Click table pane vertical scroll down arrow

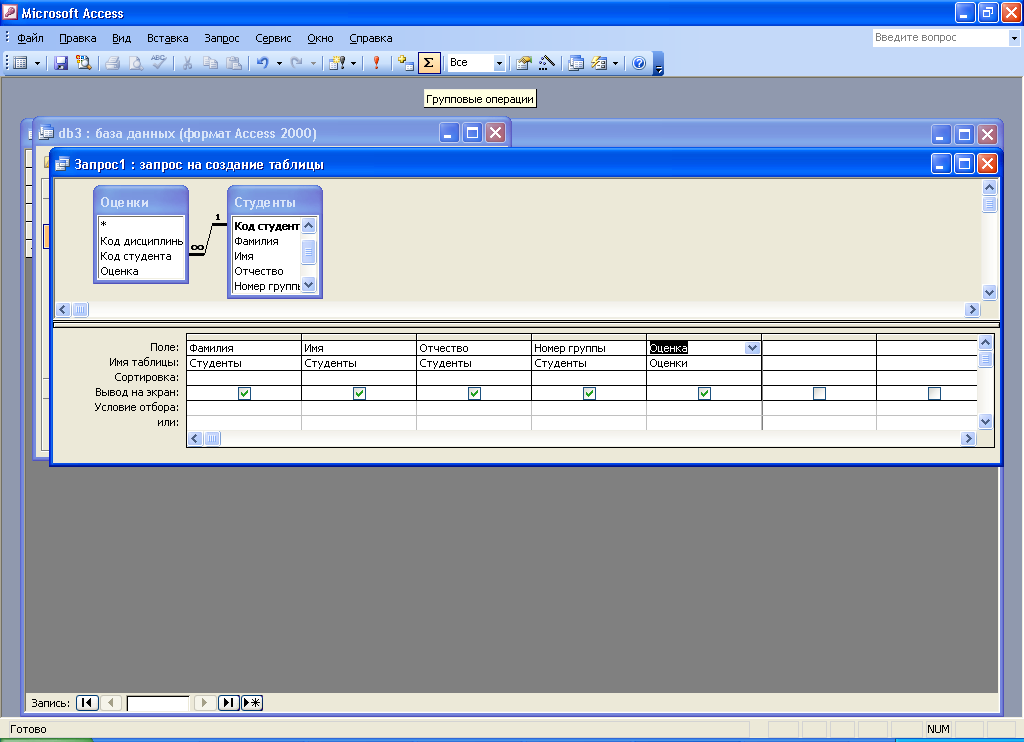point(989,293)
